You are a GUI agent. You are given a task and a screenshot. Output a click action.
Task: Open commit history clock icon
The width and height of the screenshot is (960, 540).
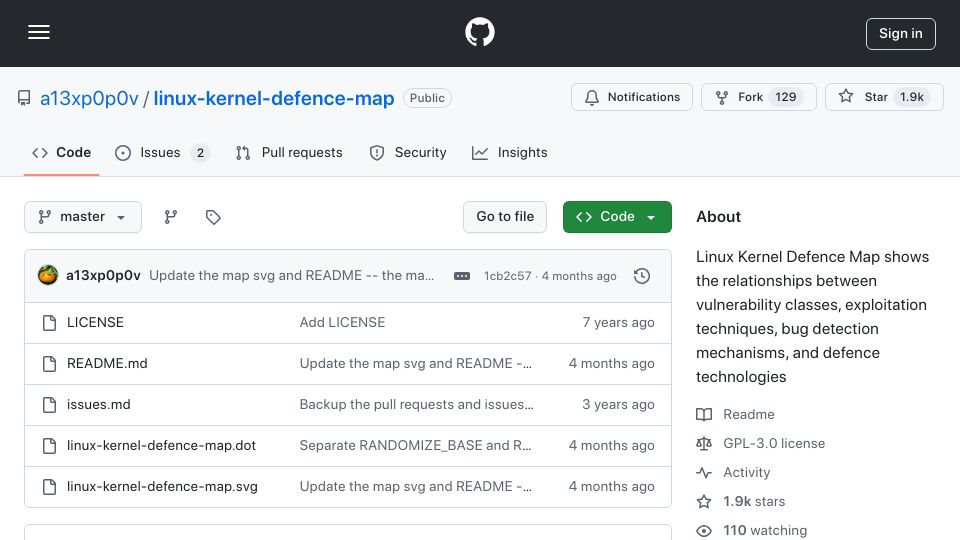coord(642,276)
